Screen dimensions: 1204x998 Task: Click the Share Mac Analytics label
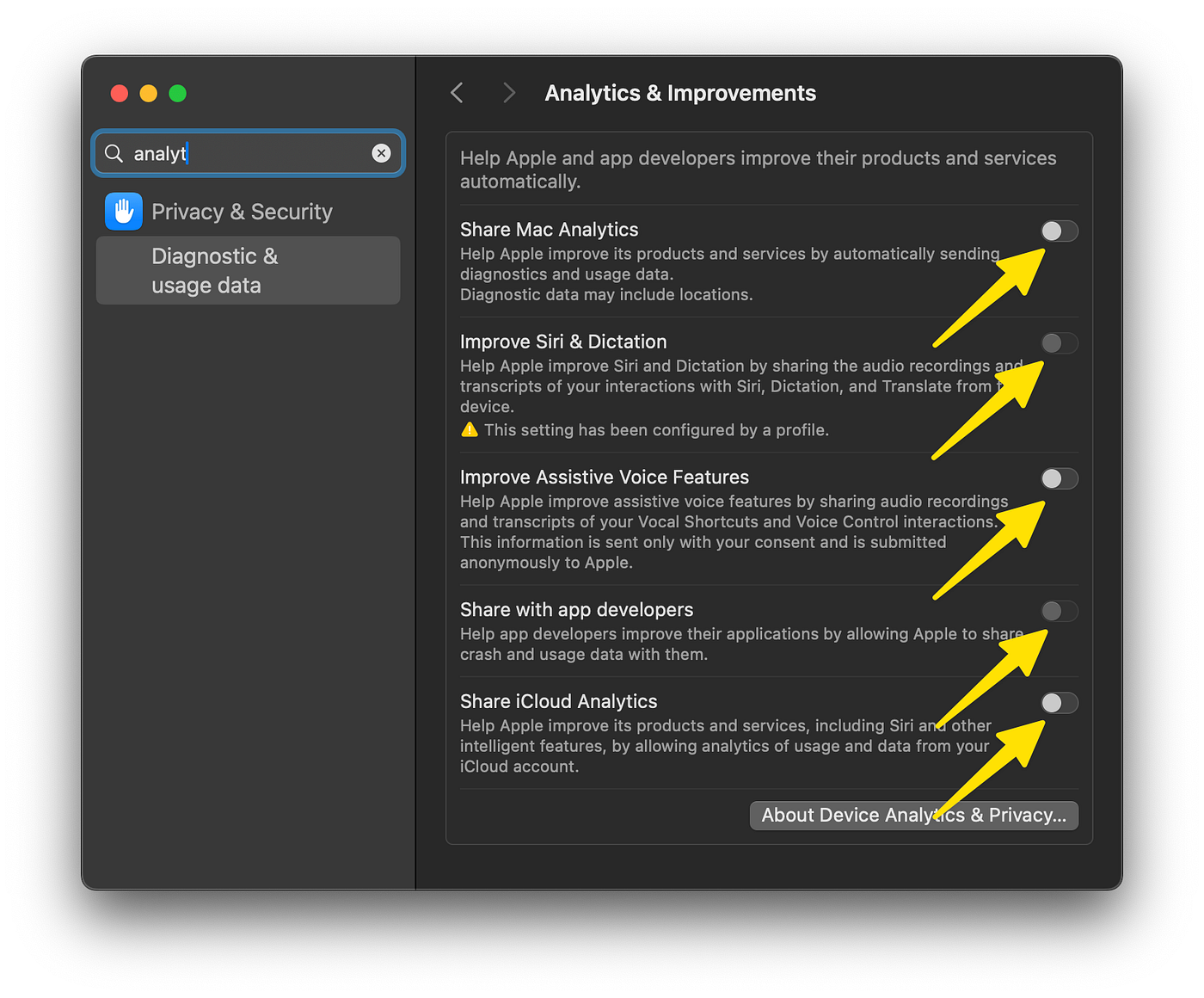(x=550, y=230)
